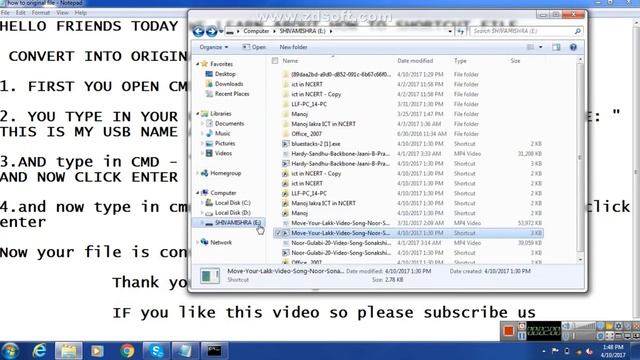Open Windows Explorer from the taskbar

click(69, 351)
